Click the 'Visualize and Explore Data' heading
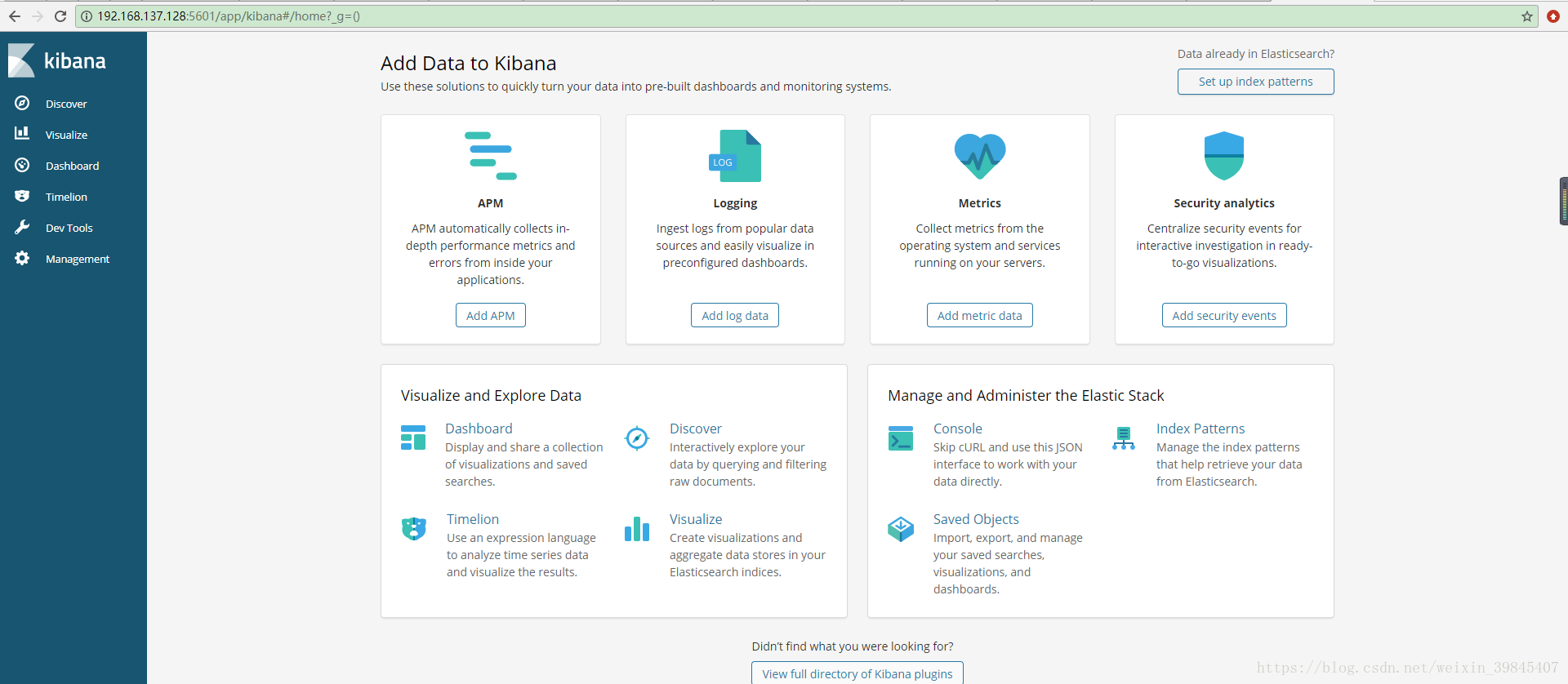1568x684 pixels. point(491,396)
